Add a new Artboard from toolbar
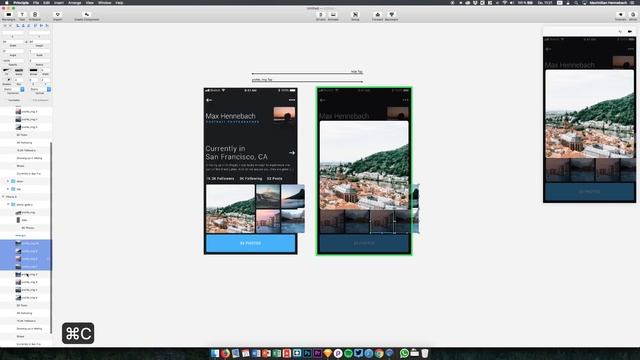This screenshot has height=360, width=640. click(x=35, y=15)
